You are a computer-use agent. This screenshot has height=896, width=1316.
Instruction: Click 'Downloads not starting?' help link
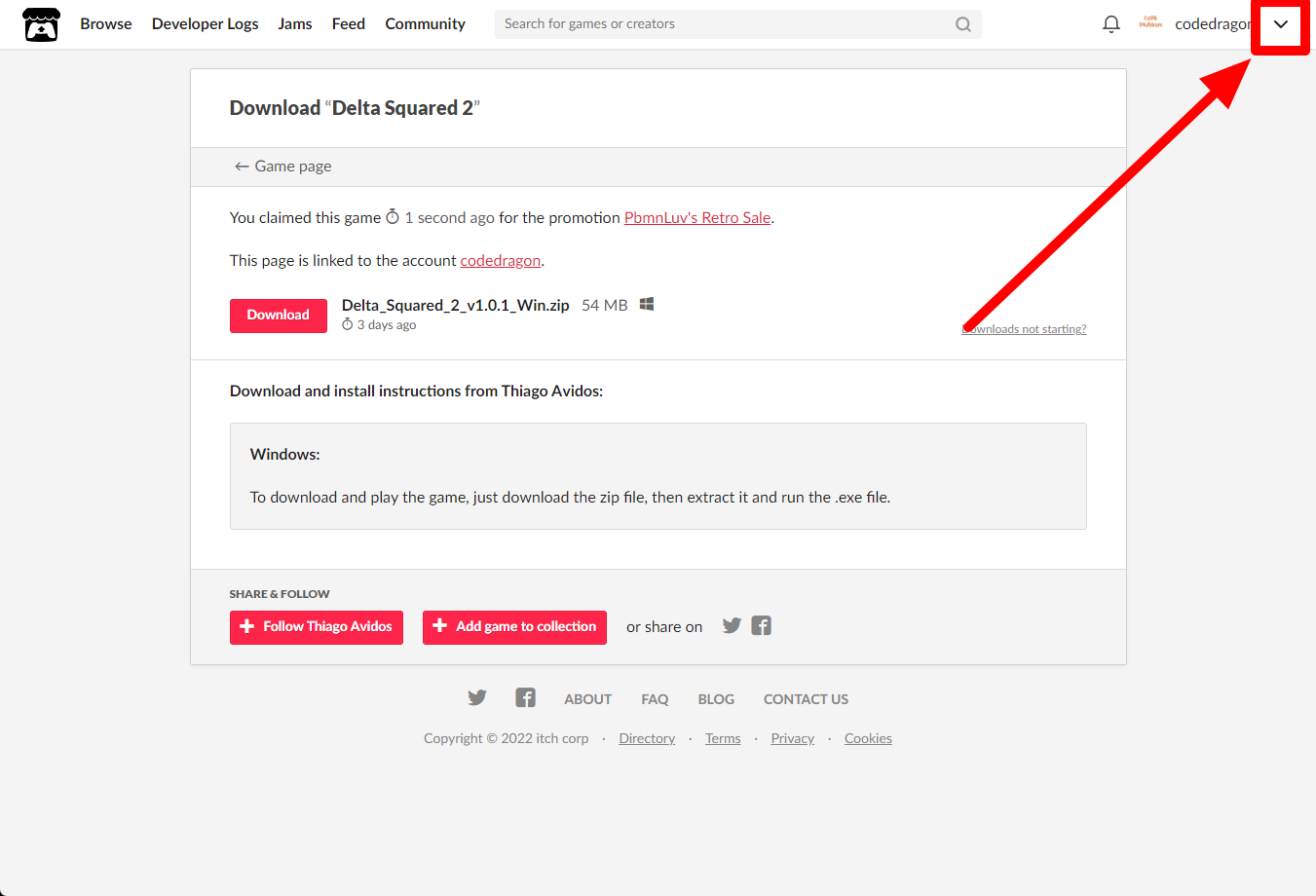(x=1024, y=329)
